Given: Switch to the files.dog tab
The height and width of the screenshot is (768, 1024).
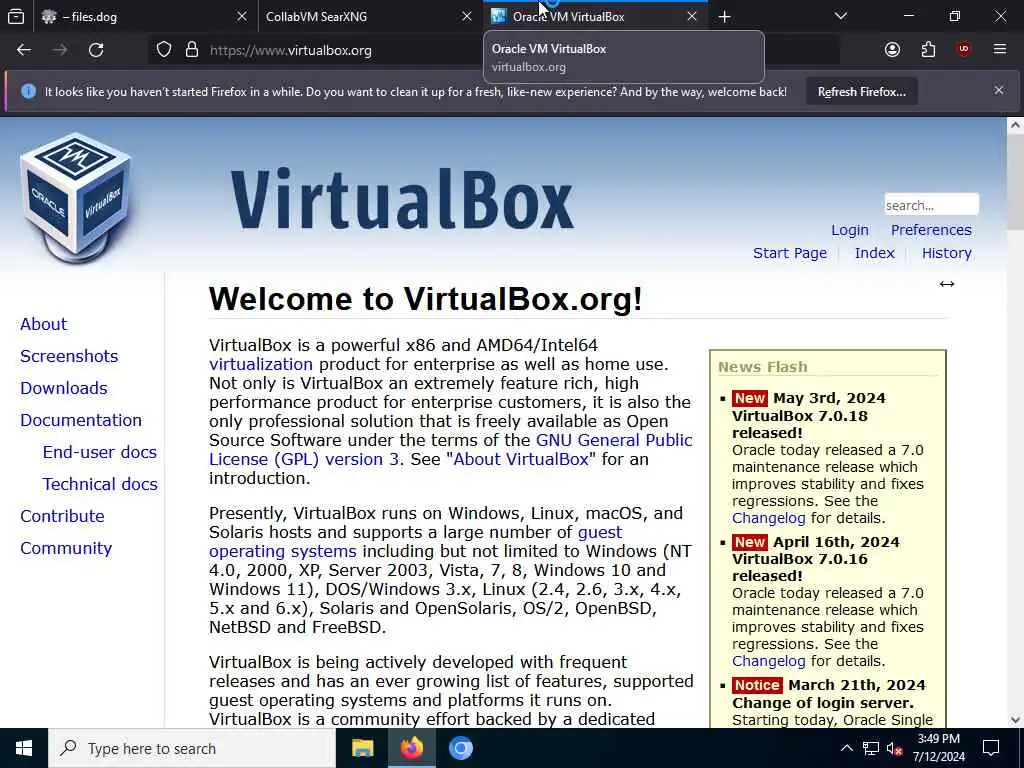Looking at the screenshot, I should 144,16.
